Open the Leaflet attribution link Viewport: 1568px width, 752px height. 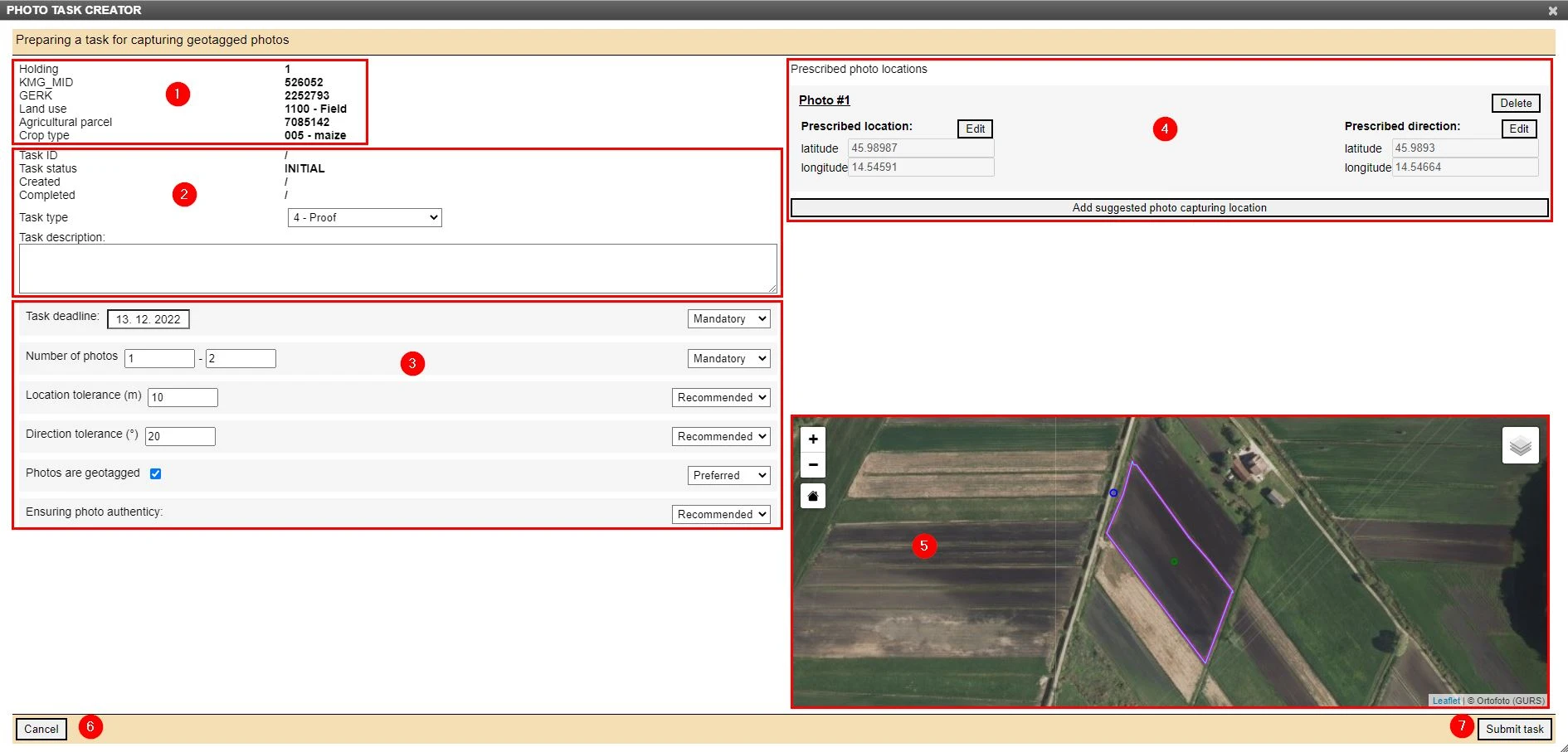point(1445,701)
